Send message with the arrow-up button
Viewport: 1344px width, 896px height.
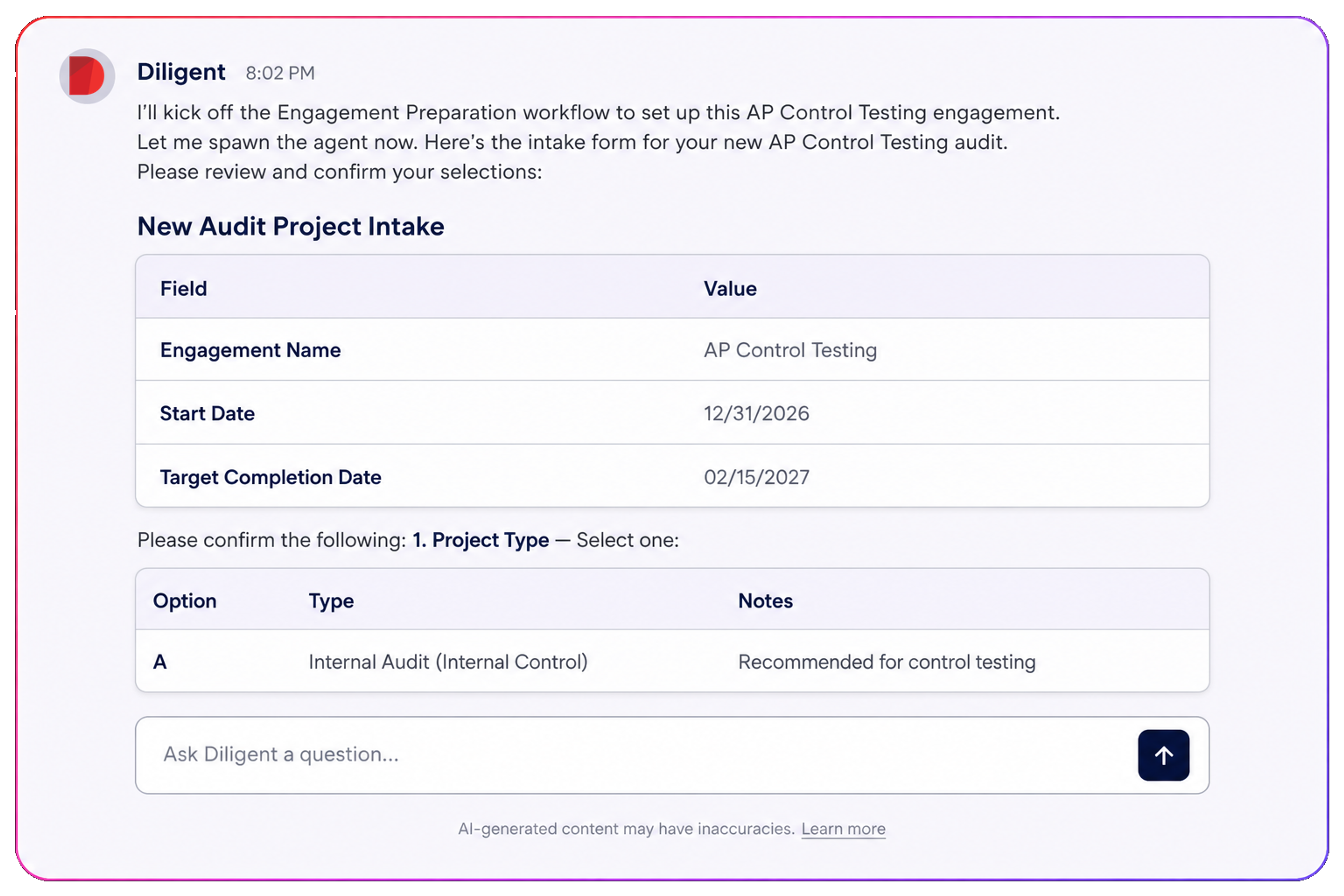coord(1163,755)
